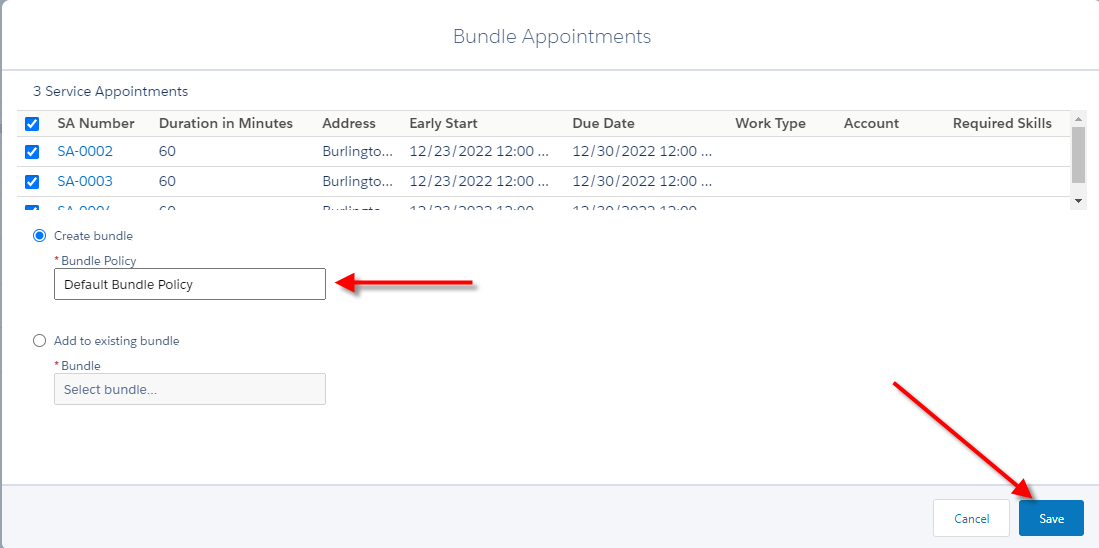Expand the Select bundle dropdown field
This screenshot has height=548, width=1099.
(190, 389)
